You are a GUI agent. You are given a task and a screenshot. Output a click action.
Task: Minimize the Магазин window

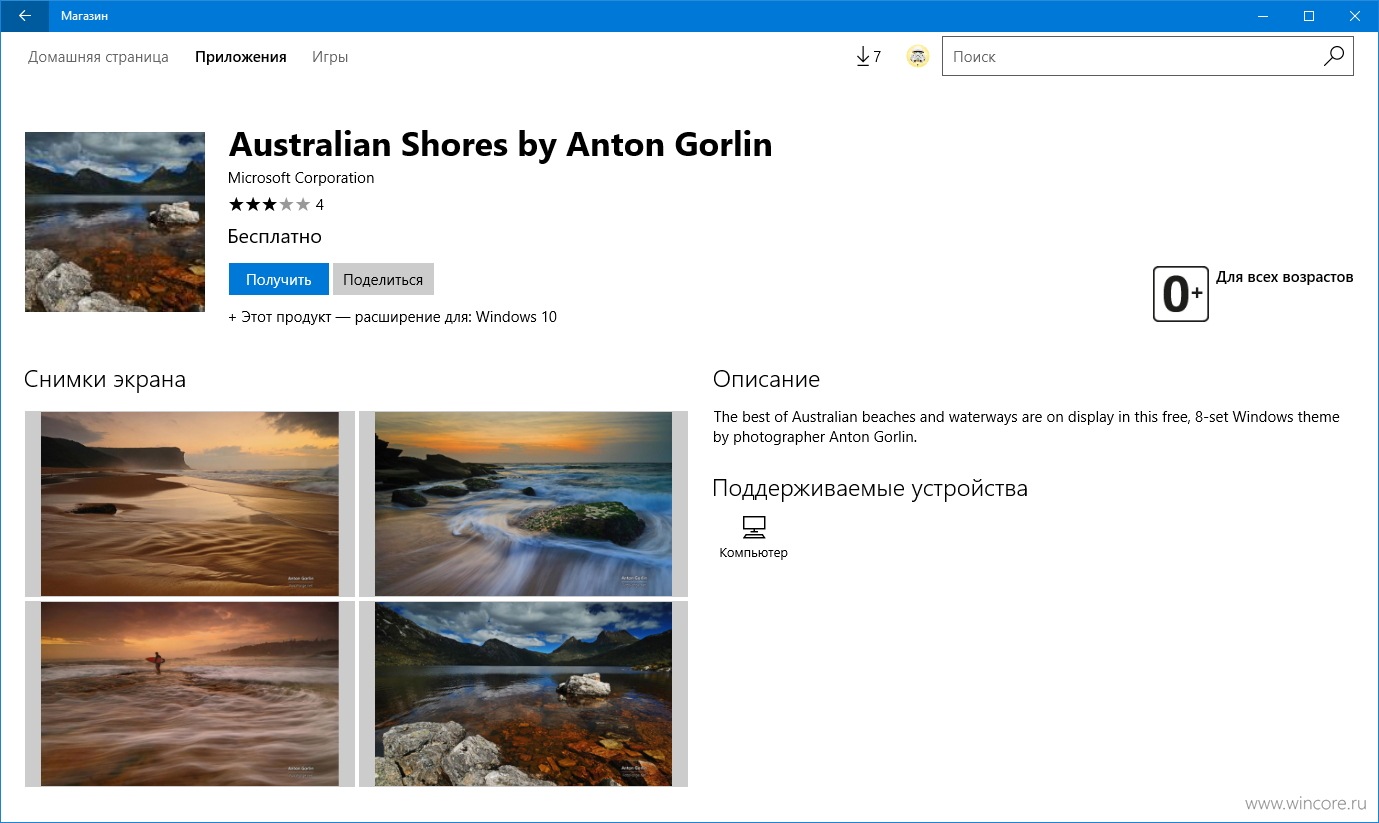pyautogui.click(x=1263, y=16)
